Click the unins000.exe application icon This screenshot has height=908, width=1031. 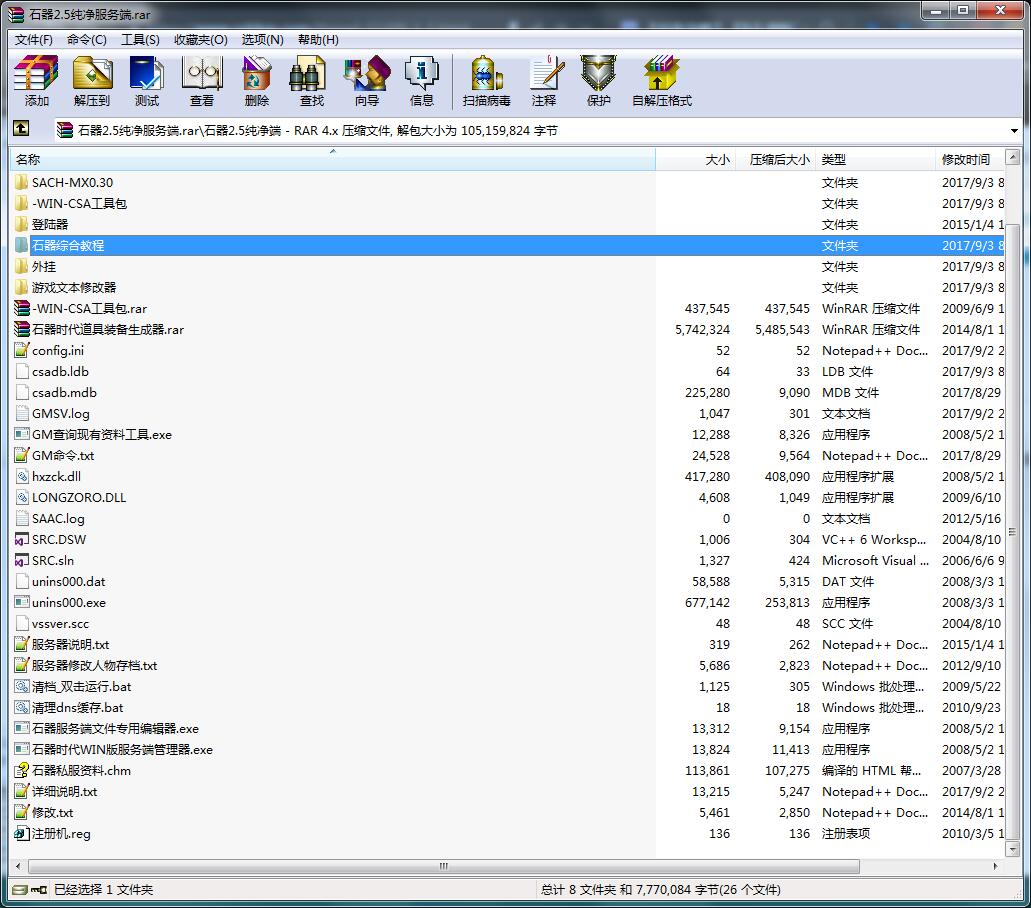click(22, 603)
